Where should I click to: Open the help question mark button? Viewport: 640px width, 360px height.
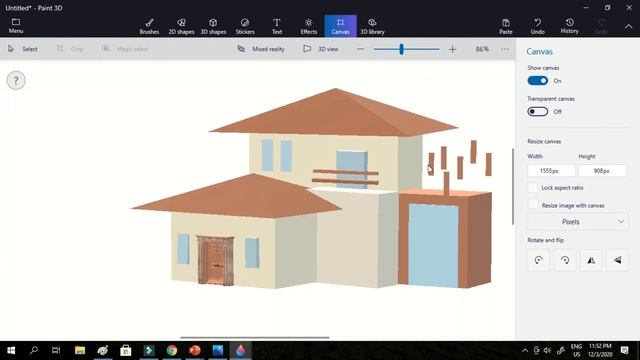(x=16, y=80)
